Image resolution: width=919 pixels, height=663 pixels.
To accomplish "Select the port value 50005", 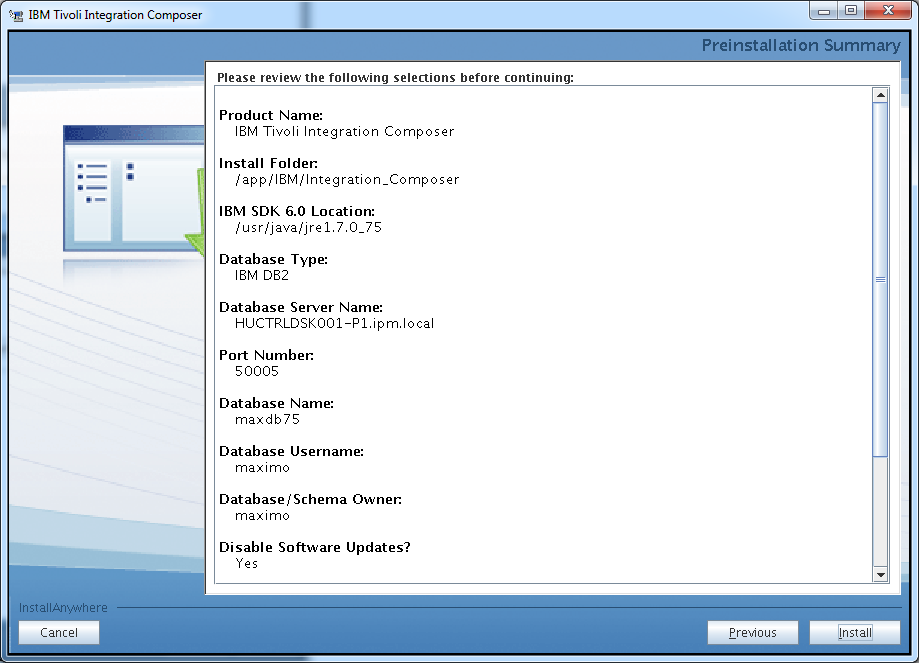I will 257,372.
